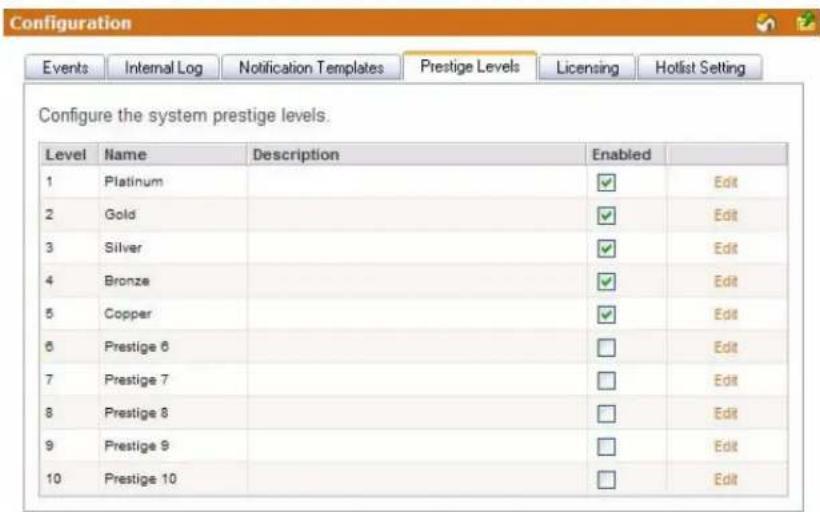Screen dimensions: 820x512
Task: Click the Prestige 10 name text
Action: (x=140, y=479)
